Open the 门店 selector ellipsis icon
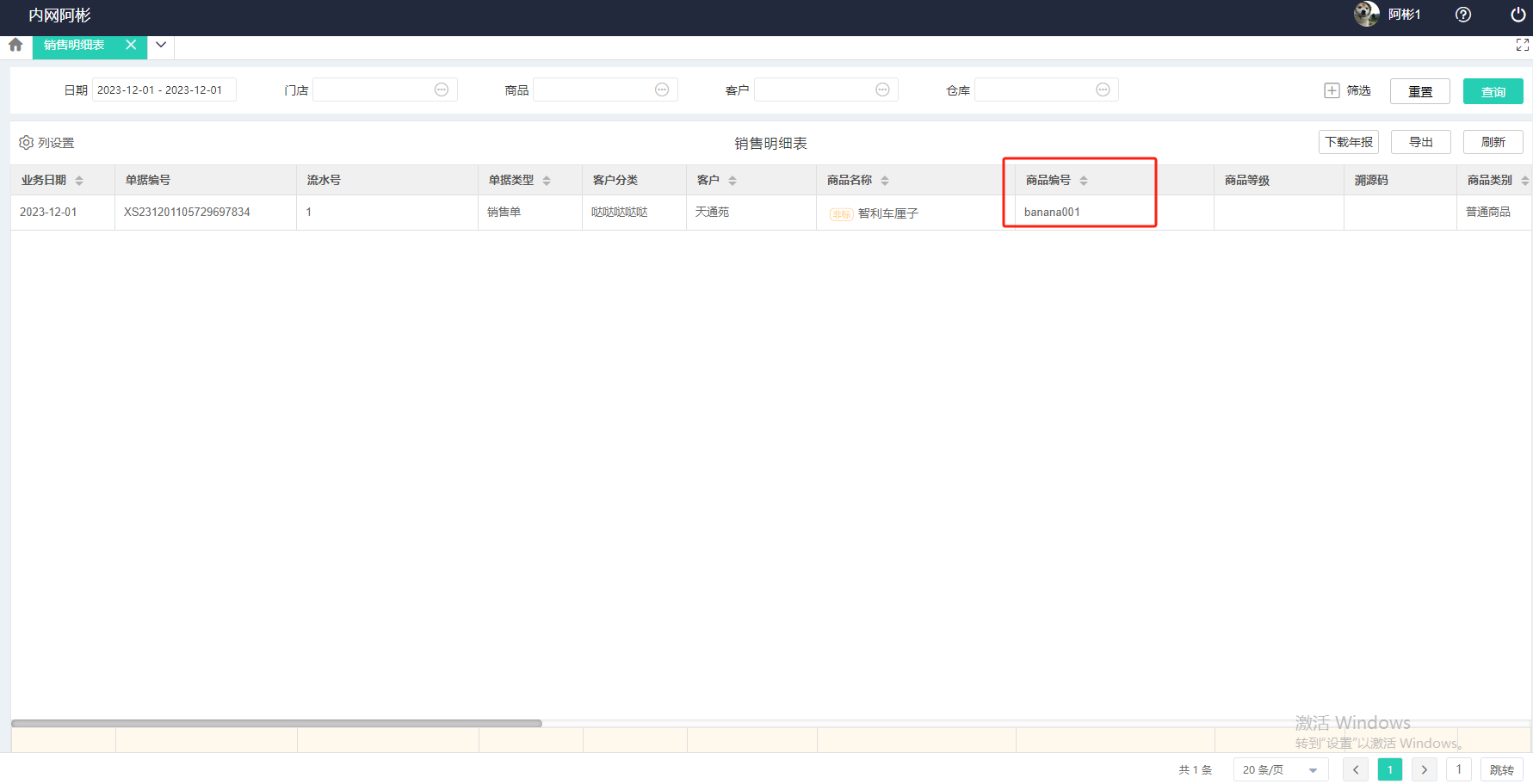The width and height of the screenshot is (1533, 784). pos(442,90)
